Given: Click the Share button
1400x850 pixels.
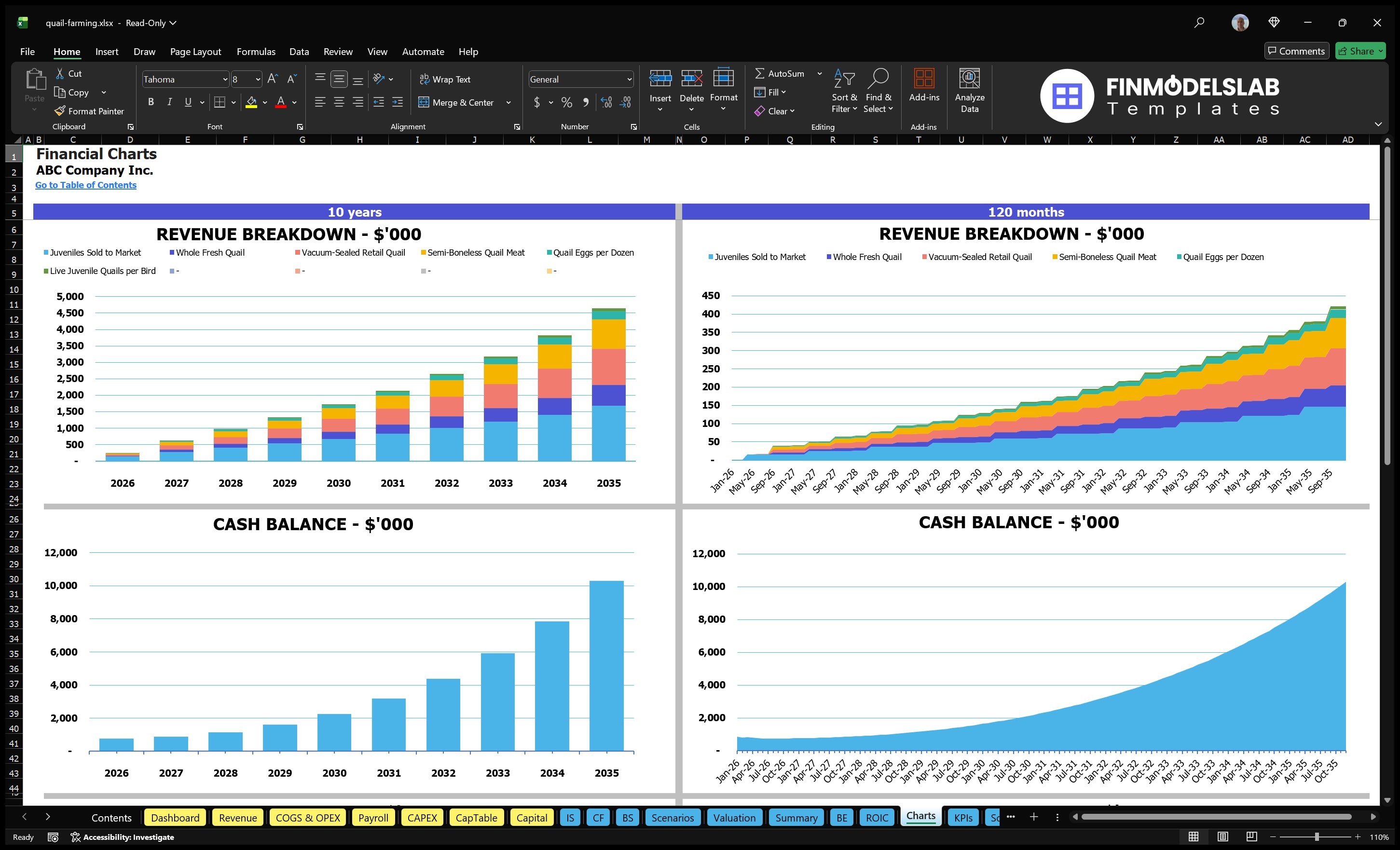Looking at the screenshot, I should point(1360,51).
